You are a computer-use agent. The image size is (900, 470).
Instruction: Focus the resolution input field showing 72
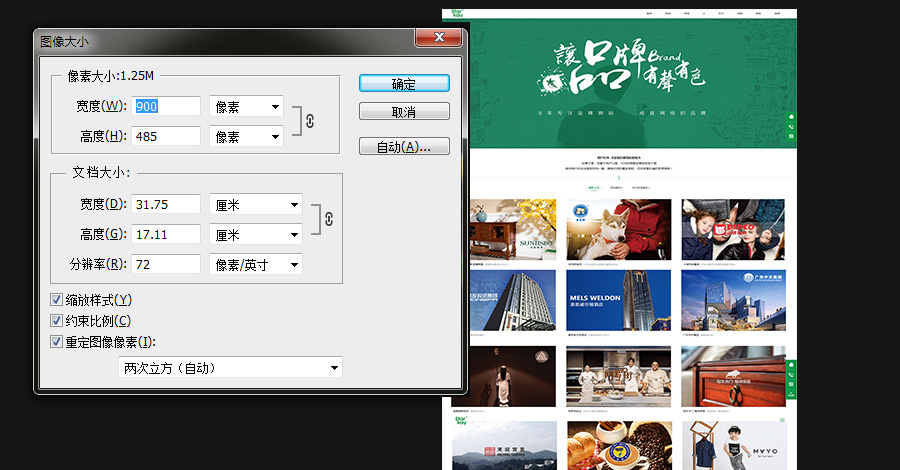[166, 264]
